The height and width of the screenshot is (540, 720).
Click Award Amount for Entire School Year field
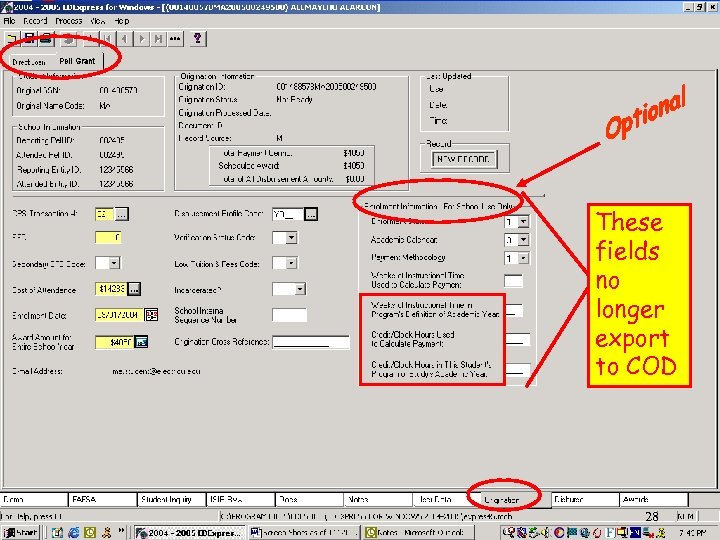[x=114, y=342]
